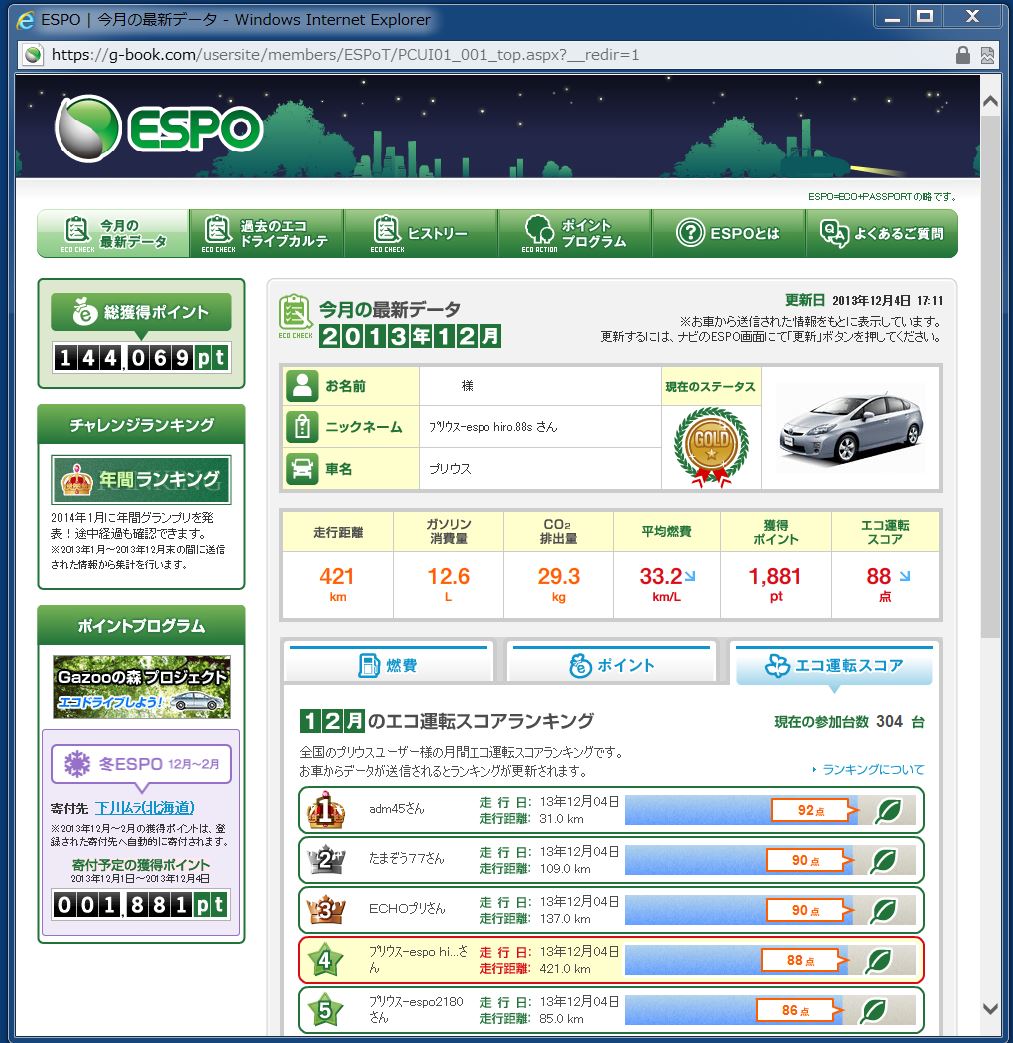This screenshot has width=1013, height=1043.
Task: Click the site favicon in address bar
Action: (33, 55)
